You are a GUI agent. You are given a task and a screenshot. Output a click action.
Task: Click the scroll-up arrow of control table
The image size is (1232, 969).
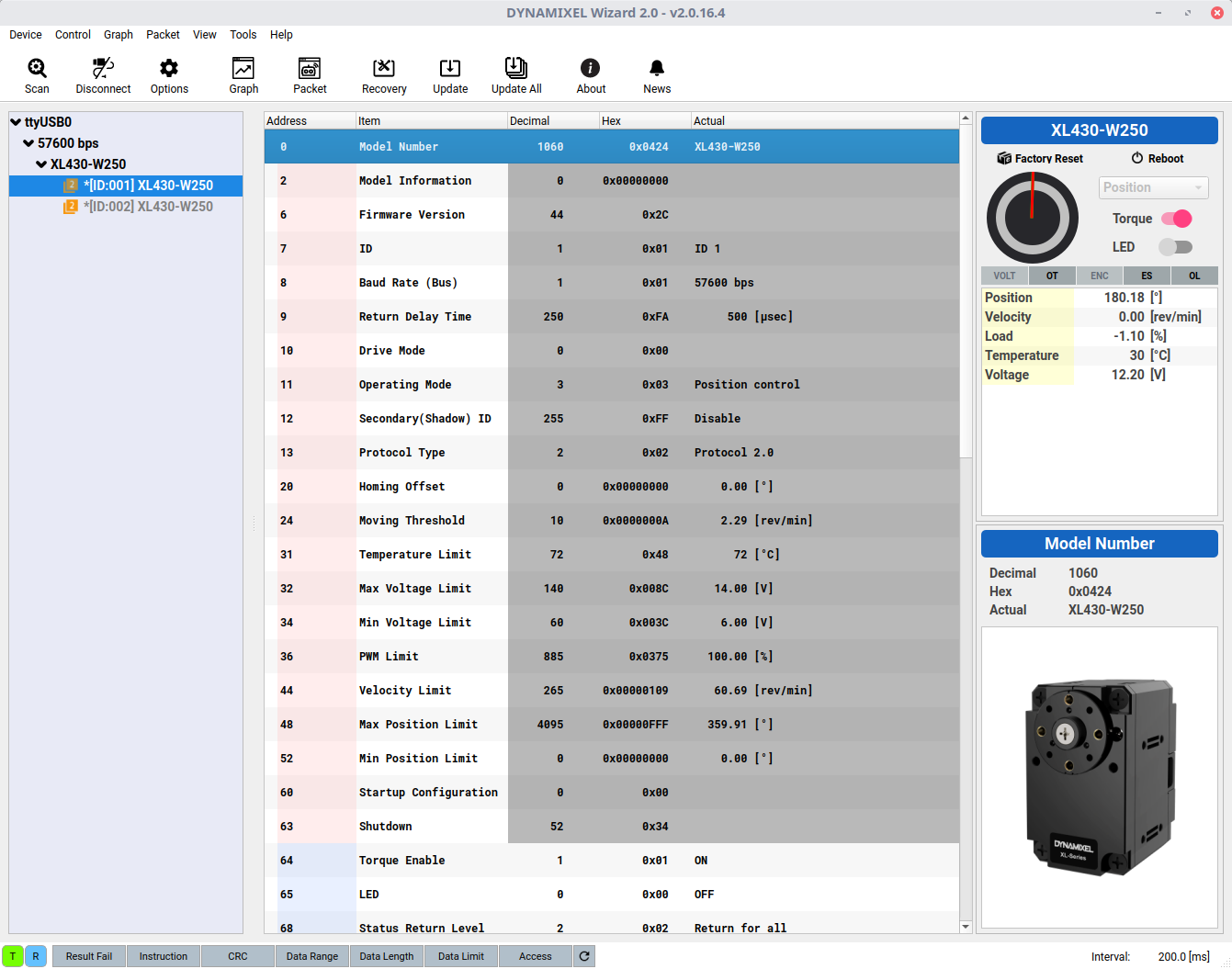pos(966,118)
